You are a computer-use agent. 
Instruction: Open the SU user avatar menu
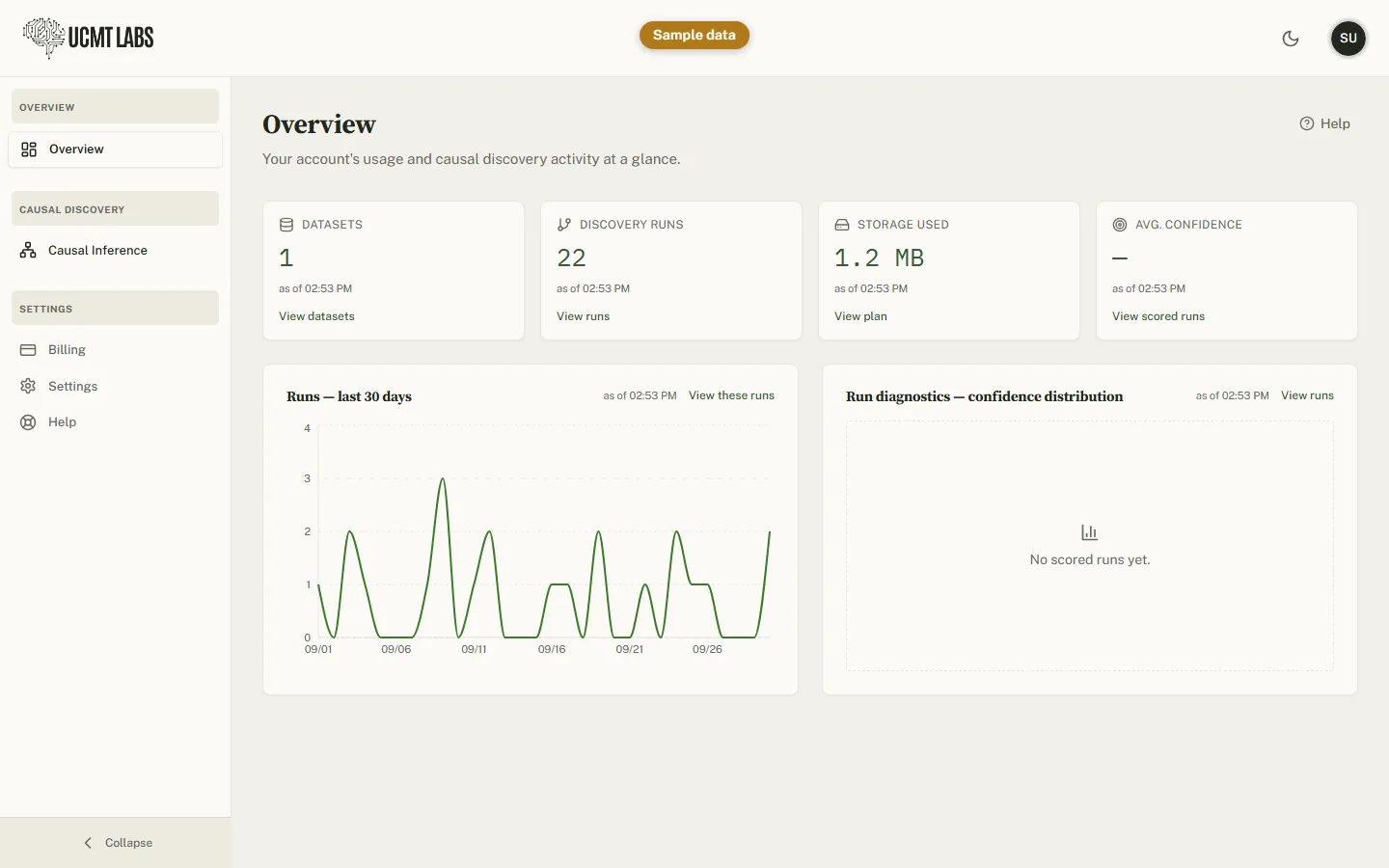point(1348,39)
